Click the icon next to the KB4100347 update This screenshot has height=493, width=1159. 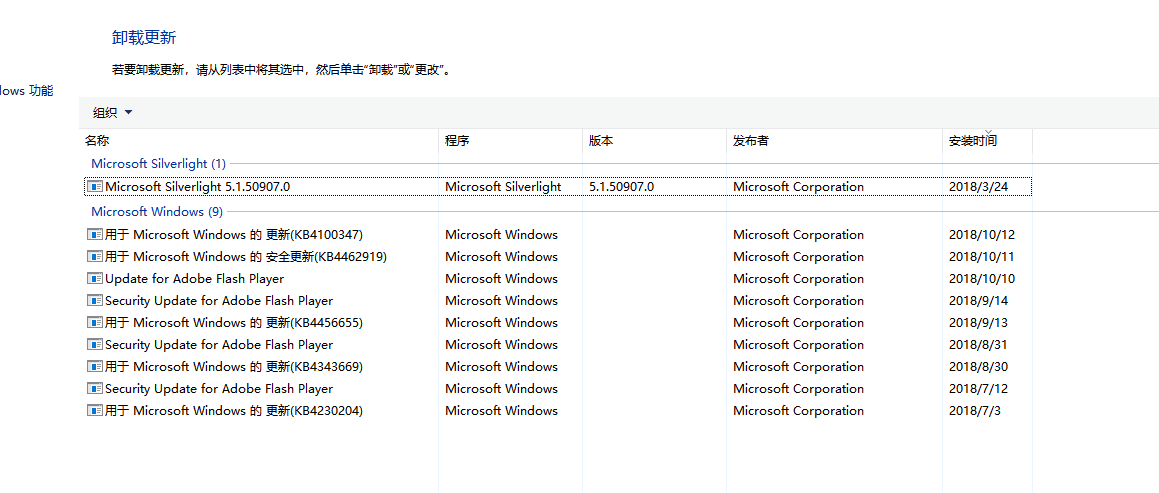pos(95,235)
